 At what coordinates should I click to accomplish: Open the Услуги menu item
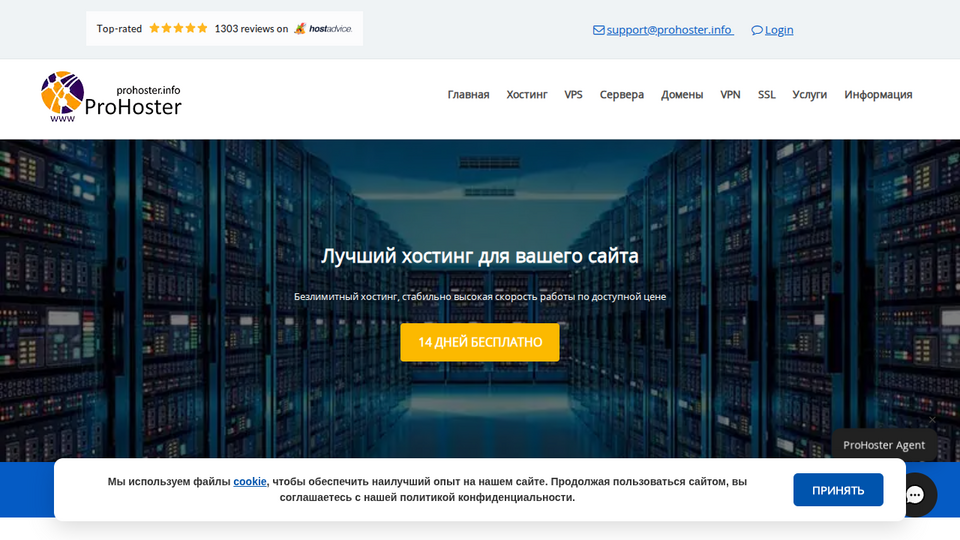[809, 94]
